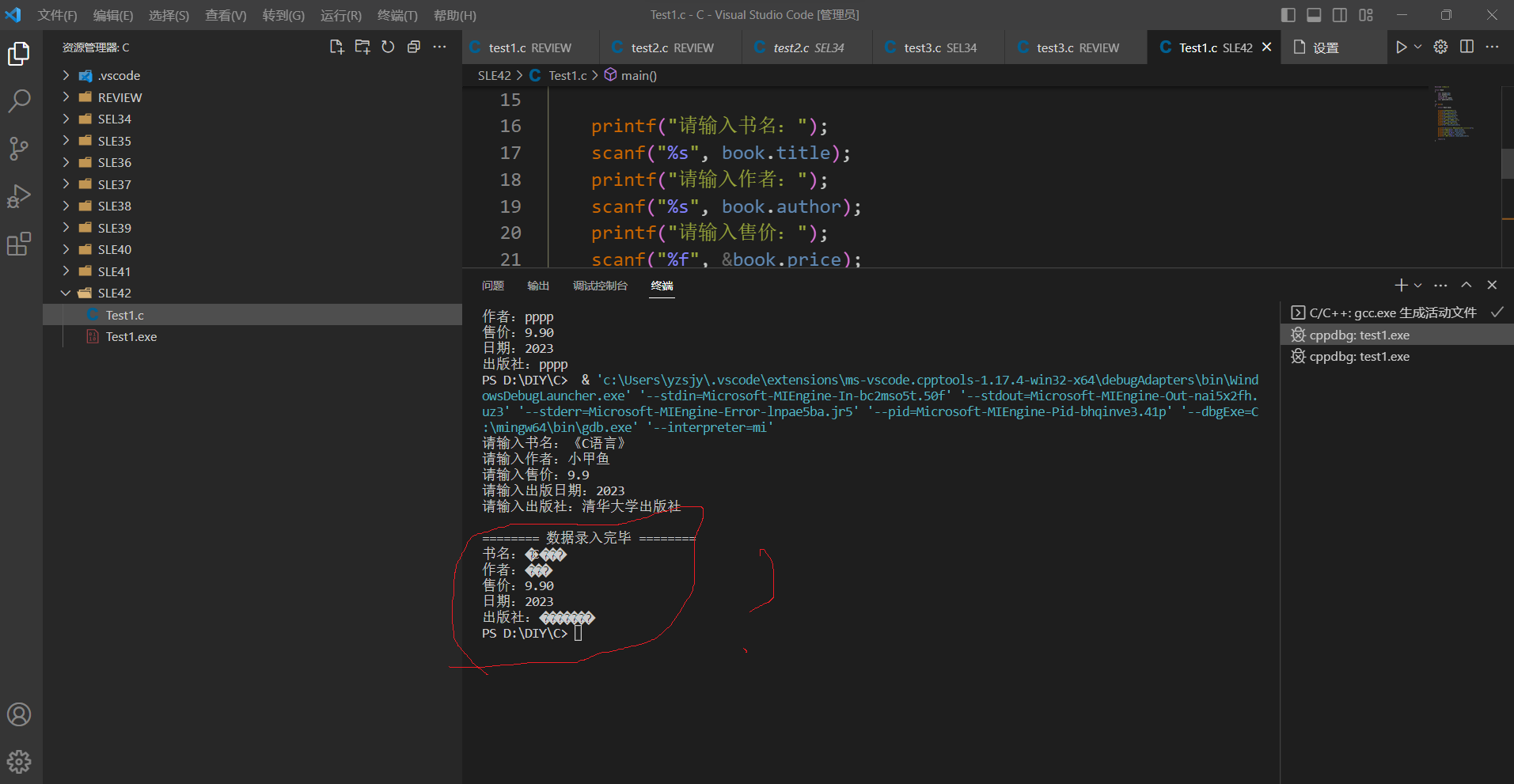Viewport: 1514px width, 784px height.
Task: Open the 编辑(E) menu
Action: point(113,15)
